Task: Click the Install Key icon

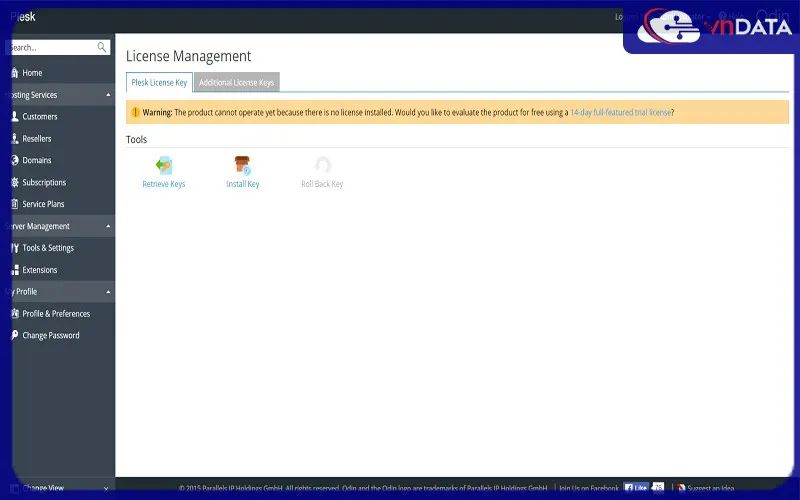Action: tap(242, 165)
